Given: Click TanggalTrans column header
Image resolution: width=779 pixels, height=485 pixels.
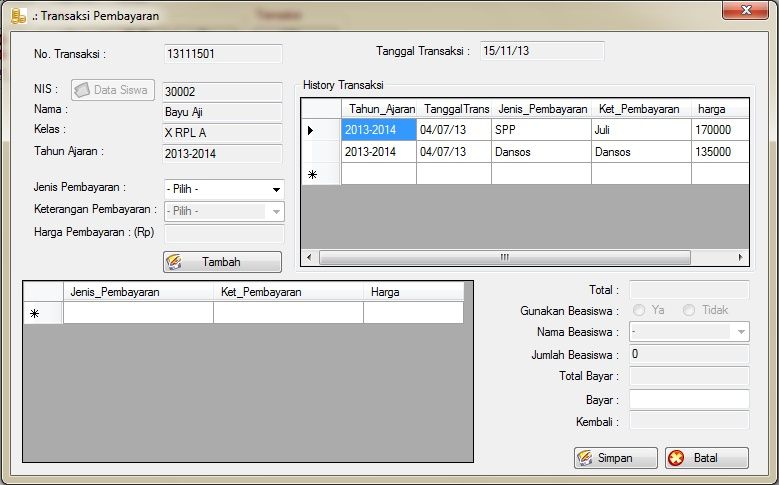Looking at the screenshot, I should point(454,109).
